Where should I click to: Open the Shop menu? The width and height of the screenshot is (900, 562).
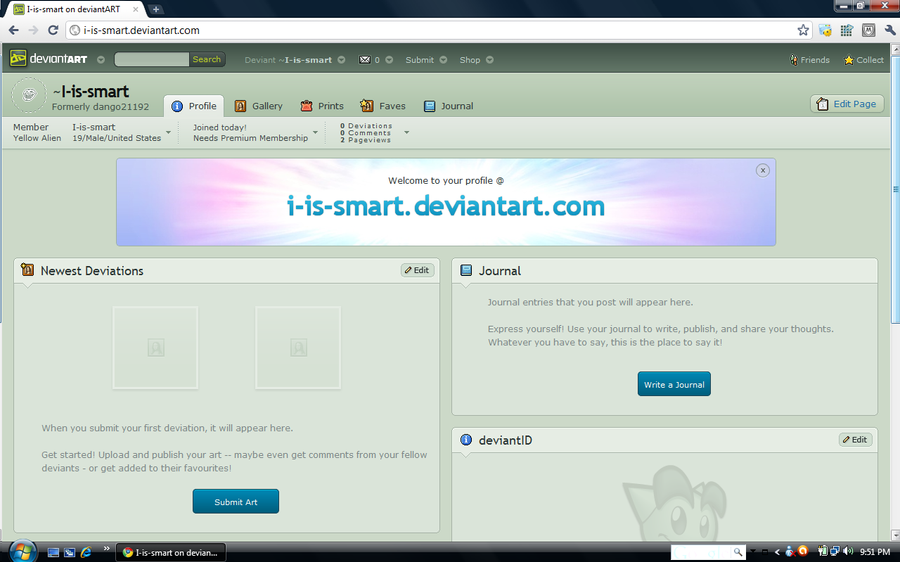(470, 60)
